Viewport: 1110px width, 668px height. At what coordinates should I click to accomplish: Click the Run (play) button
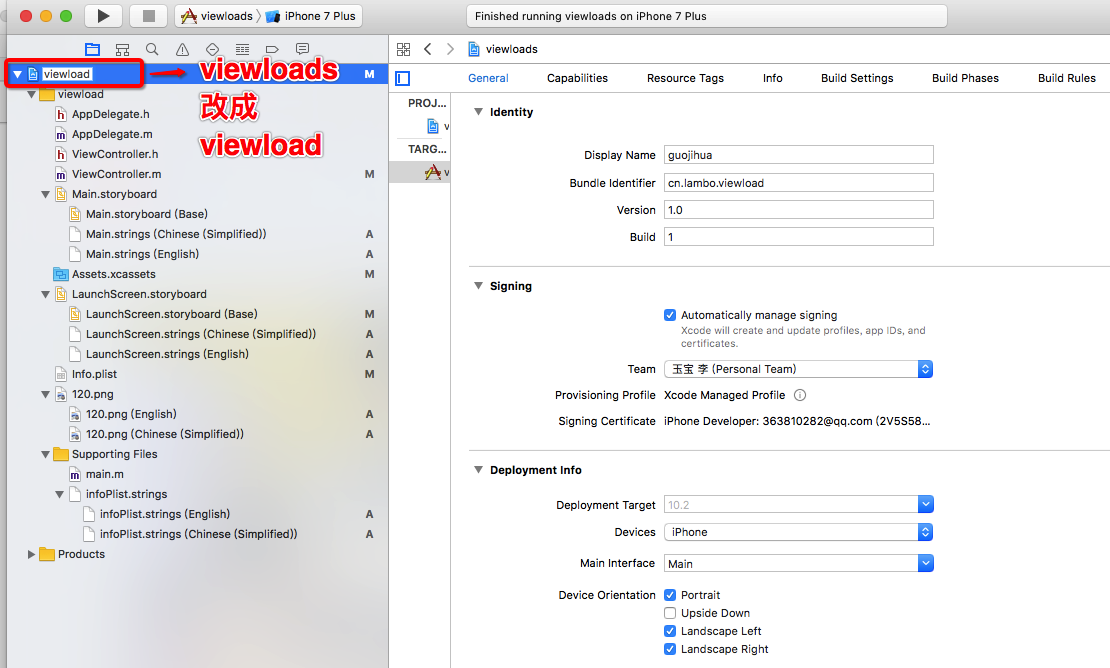tap(103, 16)
